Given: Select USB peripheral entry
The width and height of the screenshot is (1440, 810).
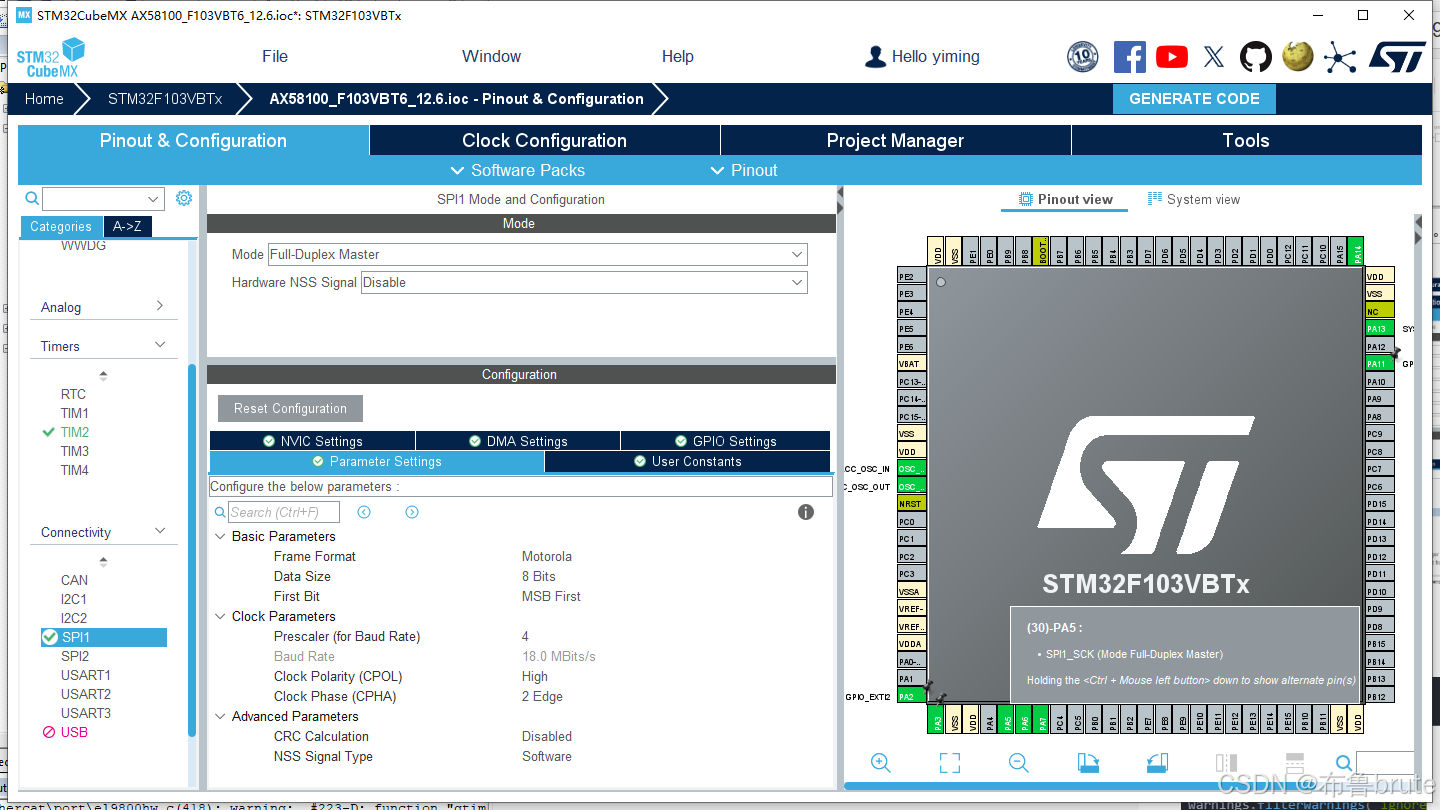Looking at the screenshot, I should tap(75, 732).
